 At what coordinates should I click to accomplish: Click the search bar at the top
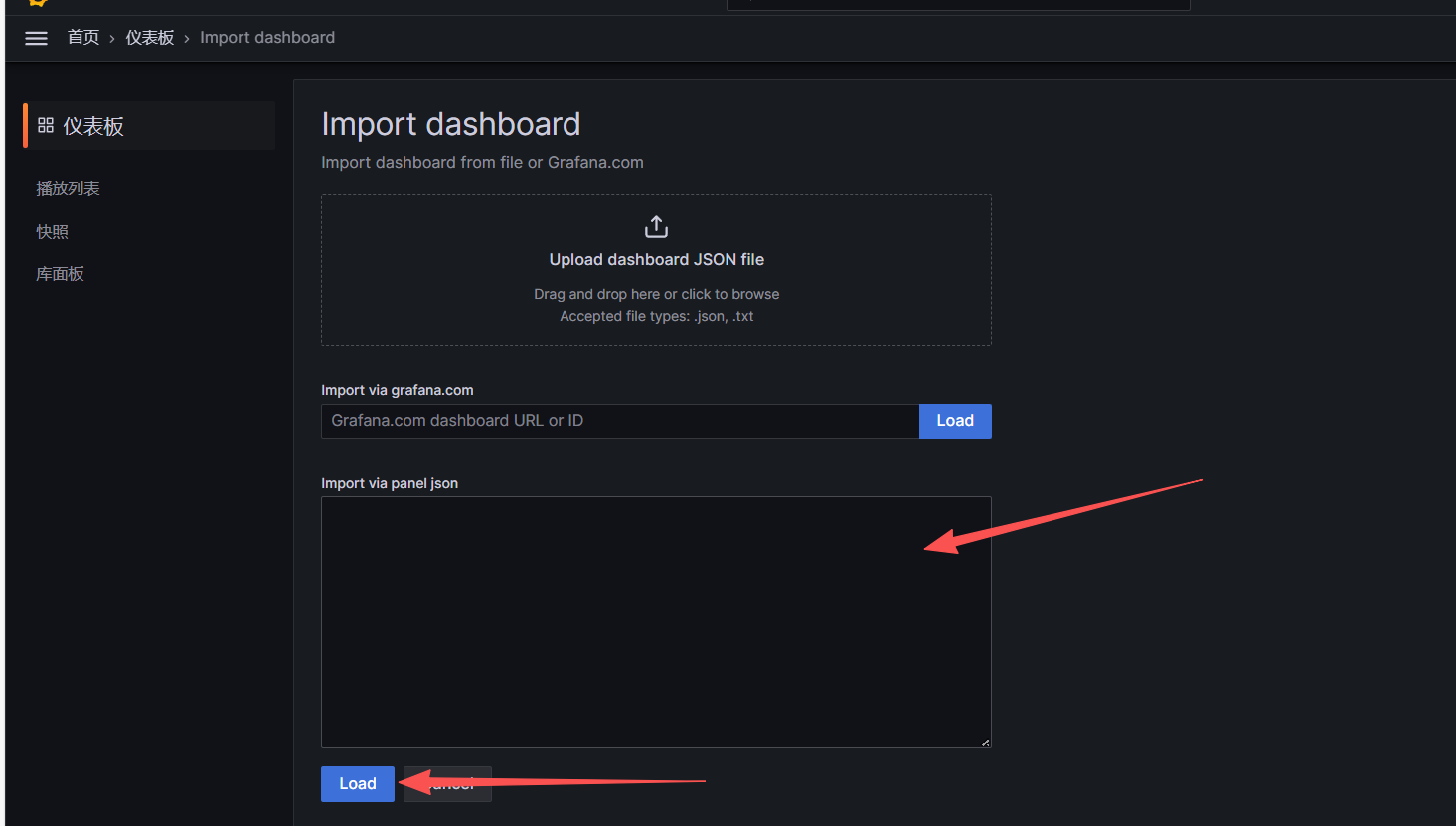tap(957, 4)
